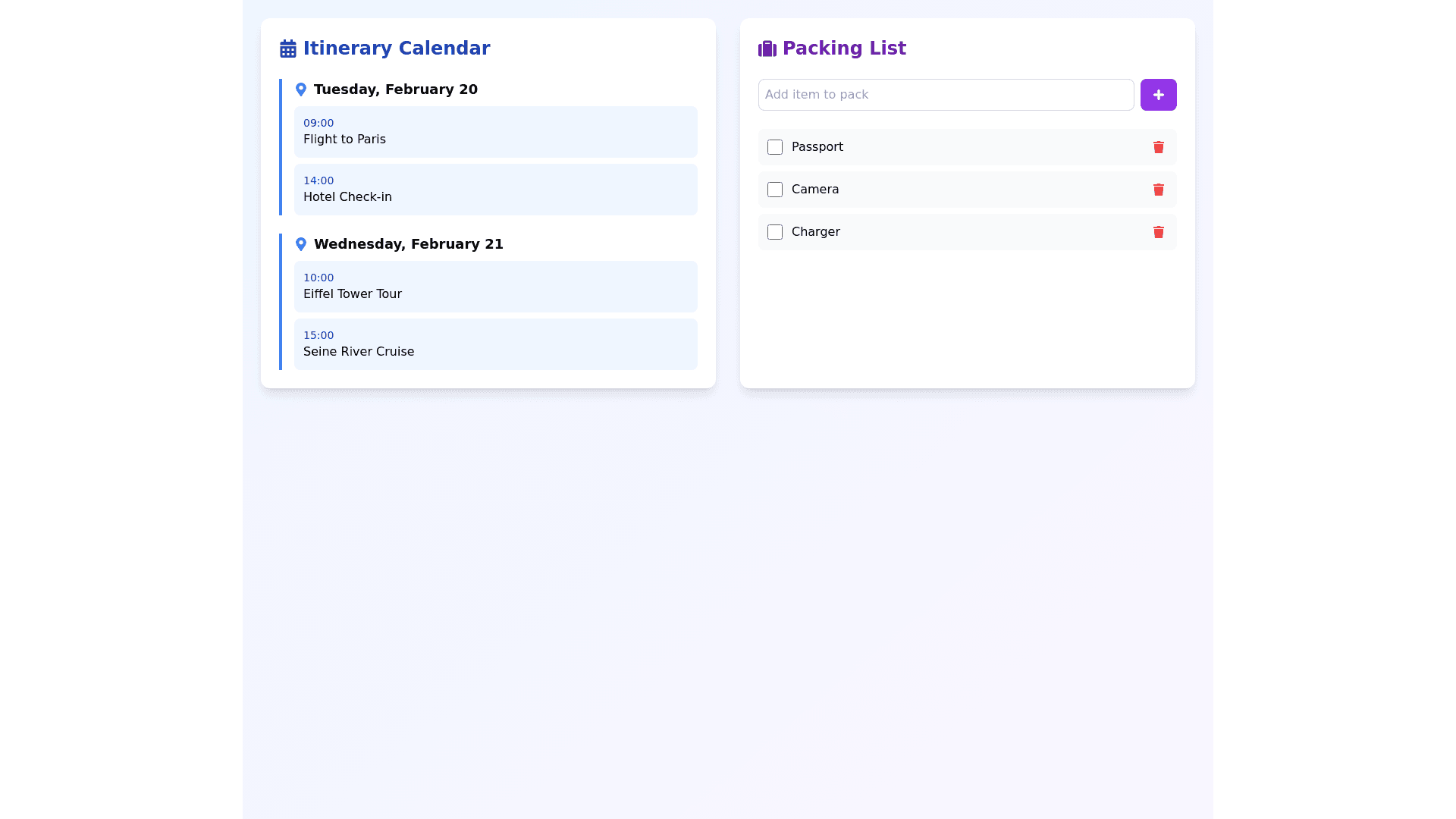This screenshot has width=1456, height=819.
Task: Focus the Add item to pack field
Action: 946,95
